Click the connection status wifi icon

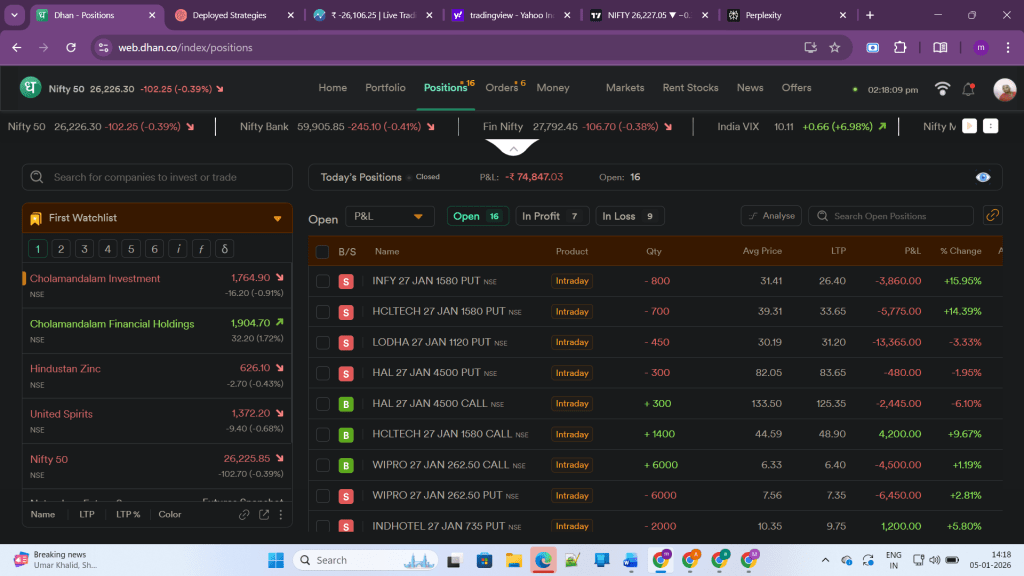point(942,89)
